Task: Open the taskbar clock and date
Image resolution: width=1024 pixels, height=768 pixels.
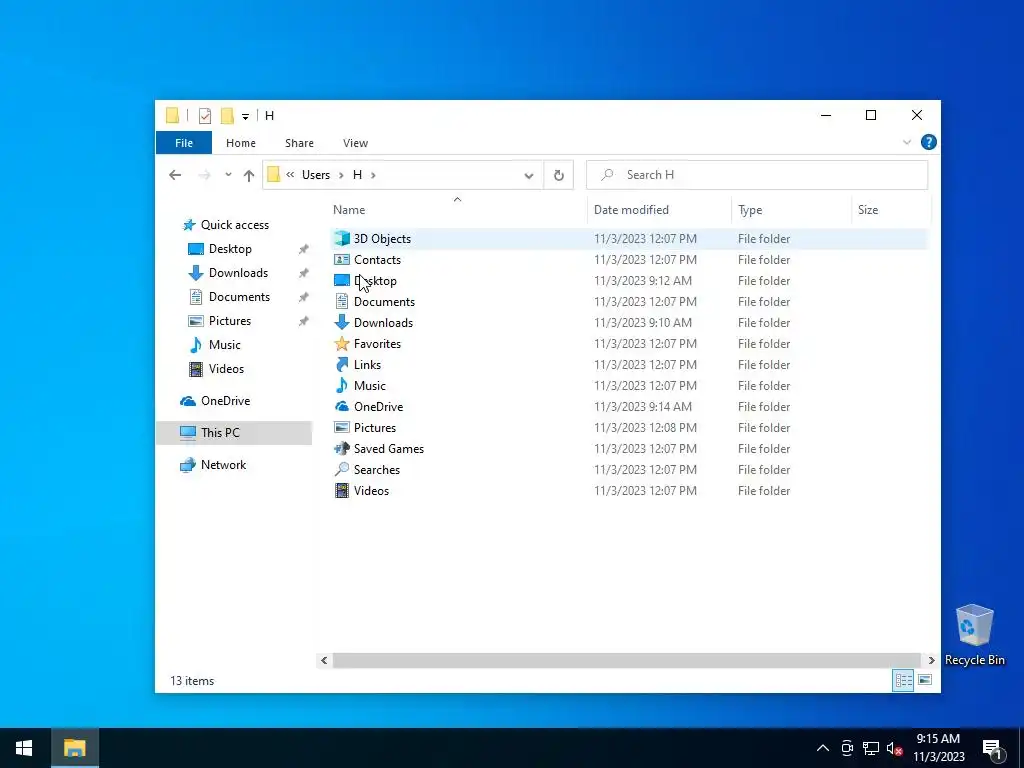Action: (938, 748)
